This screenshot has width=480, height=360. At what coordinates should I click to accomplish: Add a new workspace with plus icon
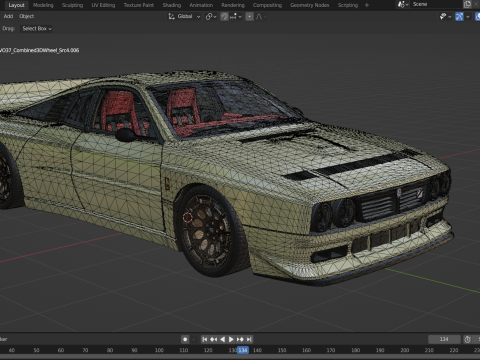(367, 5)
